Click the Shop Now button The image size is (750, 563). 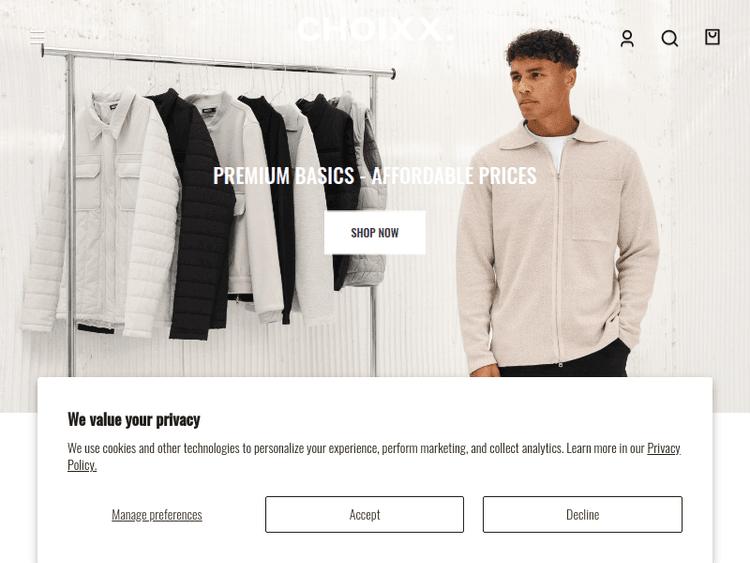[375, 232]
